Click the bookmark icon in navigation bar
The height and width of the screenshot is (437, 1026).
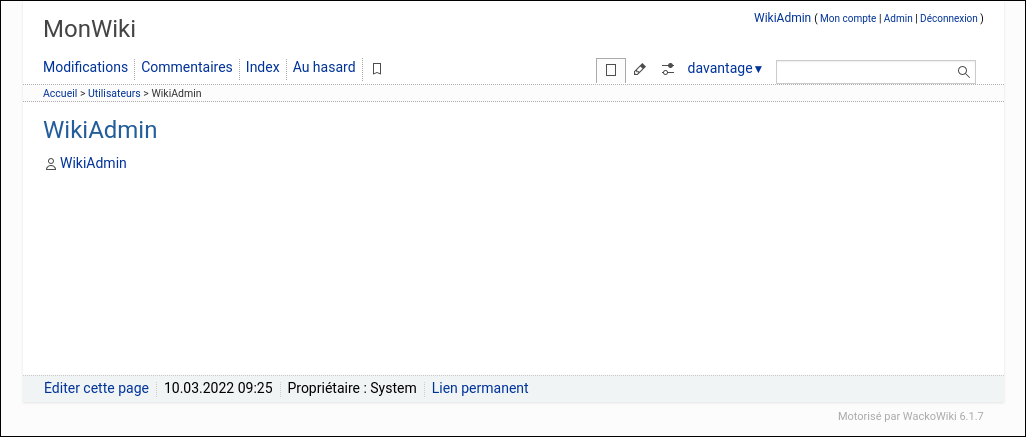click(377, 69)
